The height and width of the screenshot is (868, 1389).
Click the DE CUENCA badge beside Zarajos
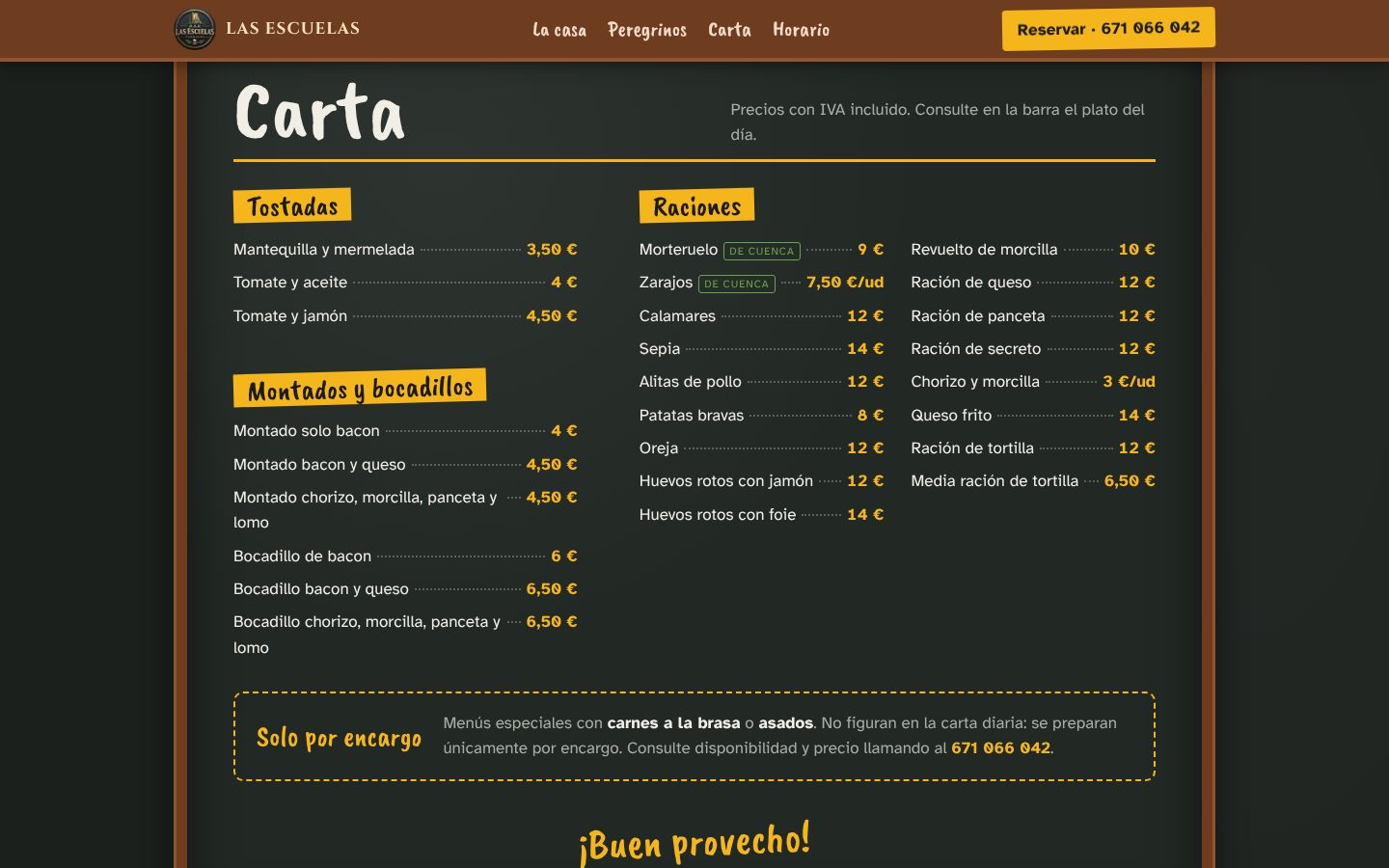pyautogui.click(x=737, y=284)
